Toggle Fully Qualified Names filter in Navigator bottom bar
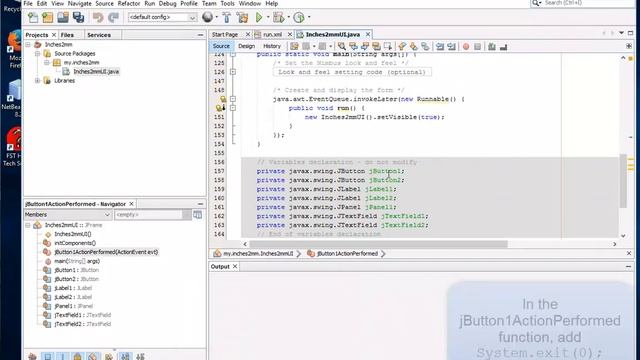640x360 pixels. point(109,357)
